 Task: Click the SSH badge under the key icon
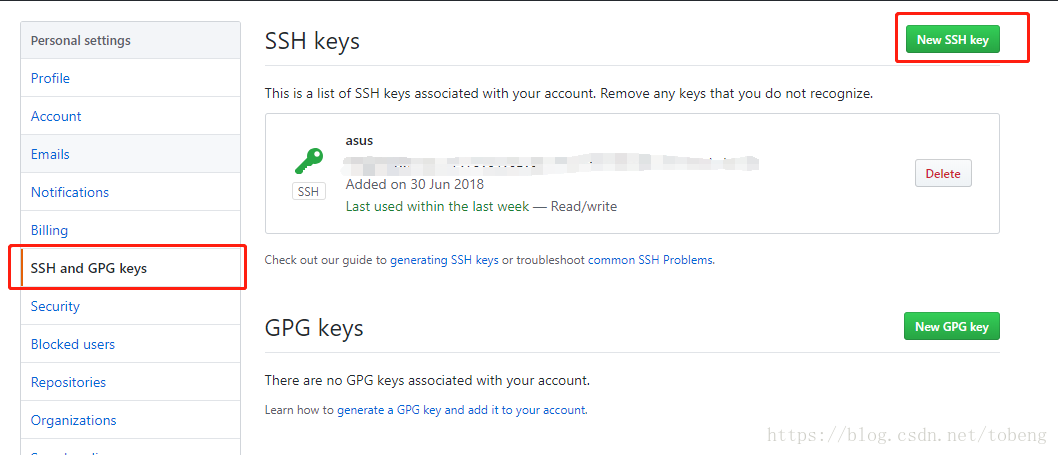click(308, 192)
